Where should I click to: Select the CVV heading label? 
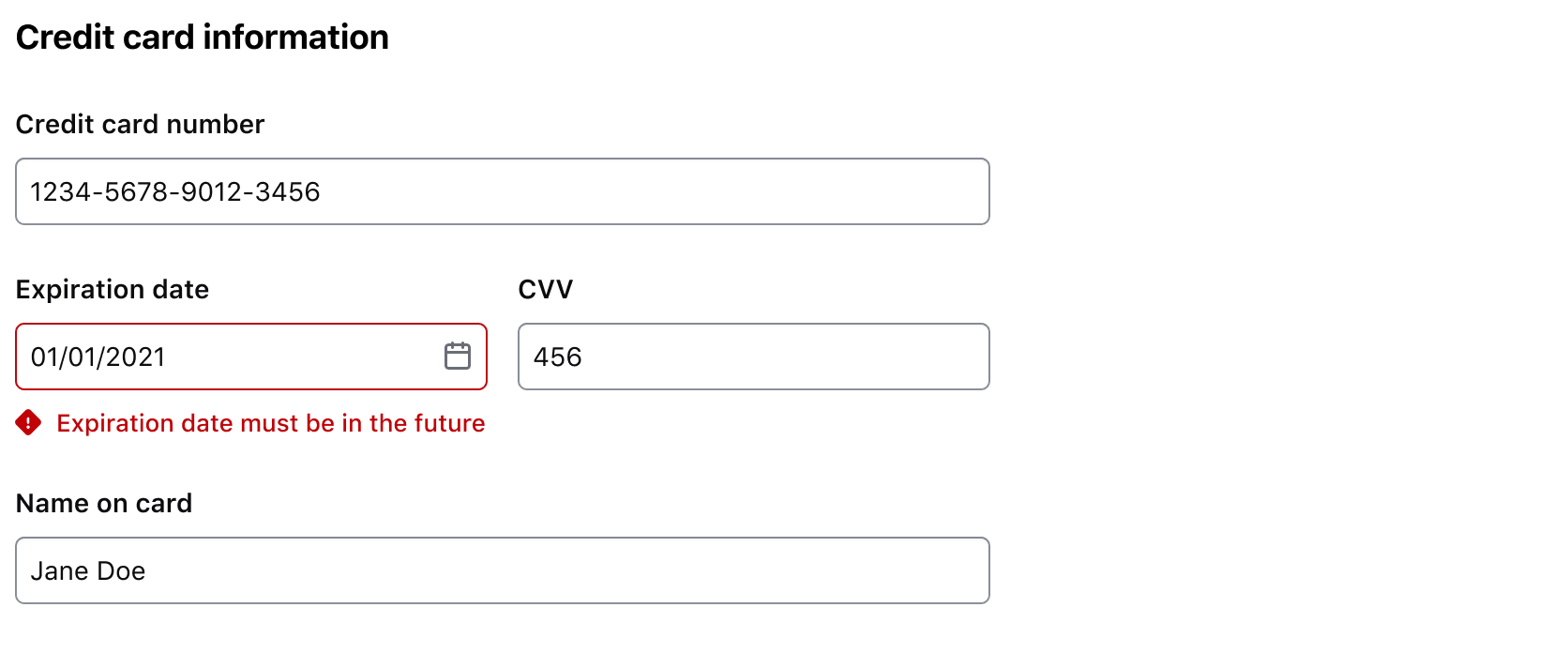(547, 289)
